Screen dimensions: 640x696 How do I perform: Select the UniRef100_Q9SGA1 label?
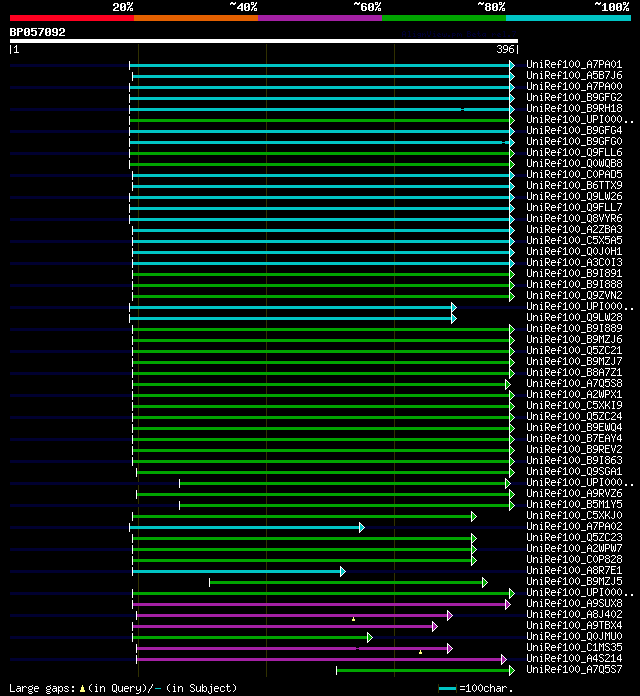tap(574, 471)
